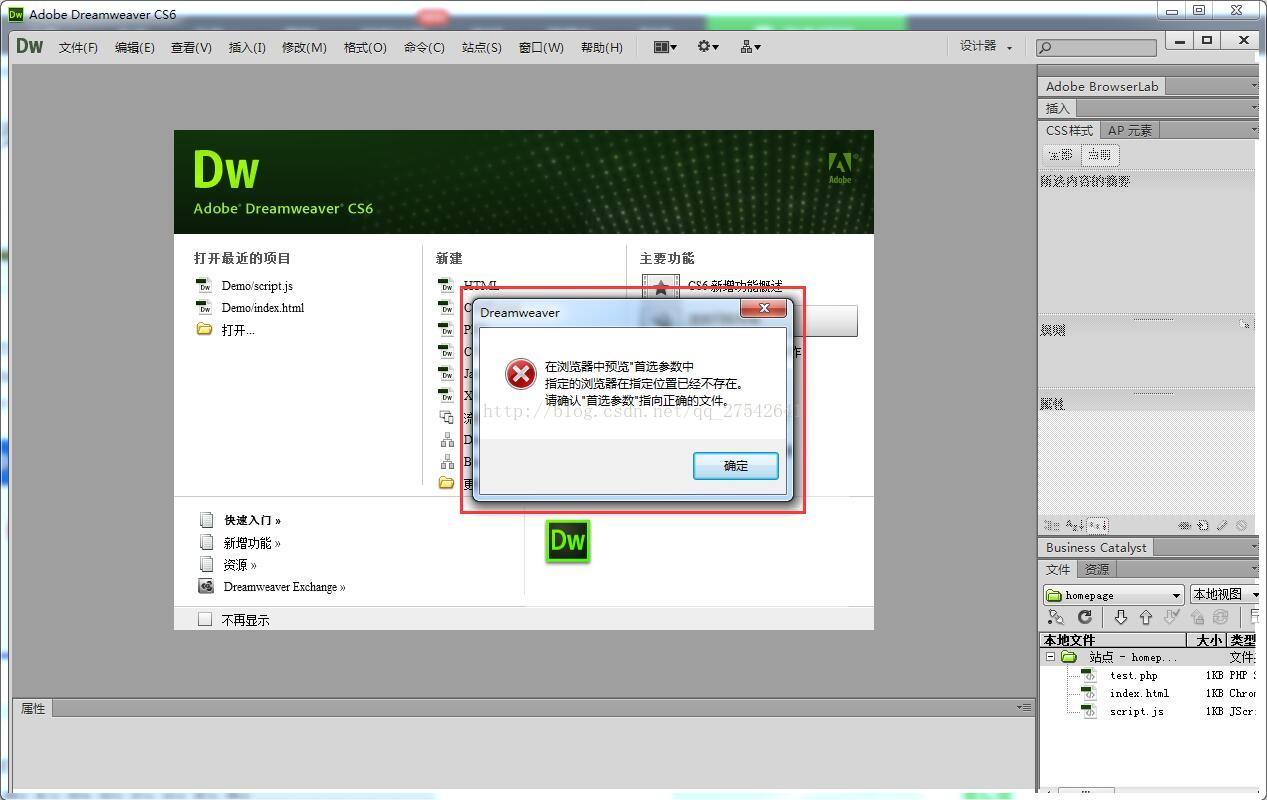Show category view in CSS panel
Viewport: 1267px width, 800px height.
tap(1051, 525)
